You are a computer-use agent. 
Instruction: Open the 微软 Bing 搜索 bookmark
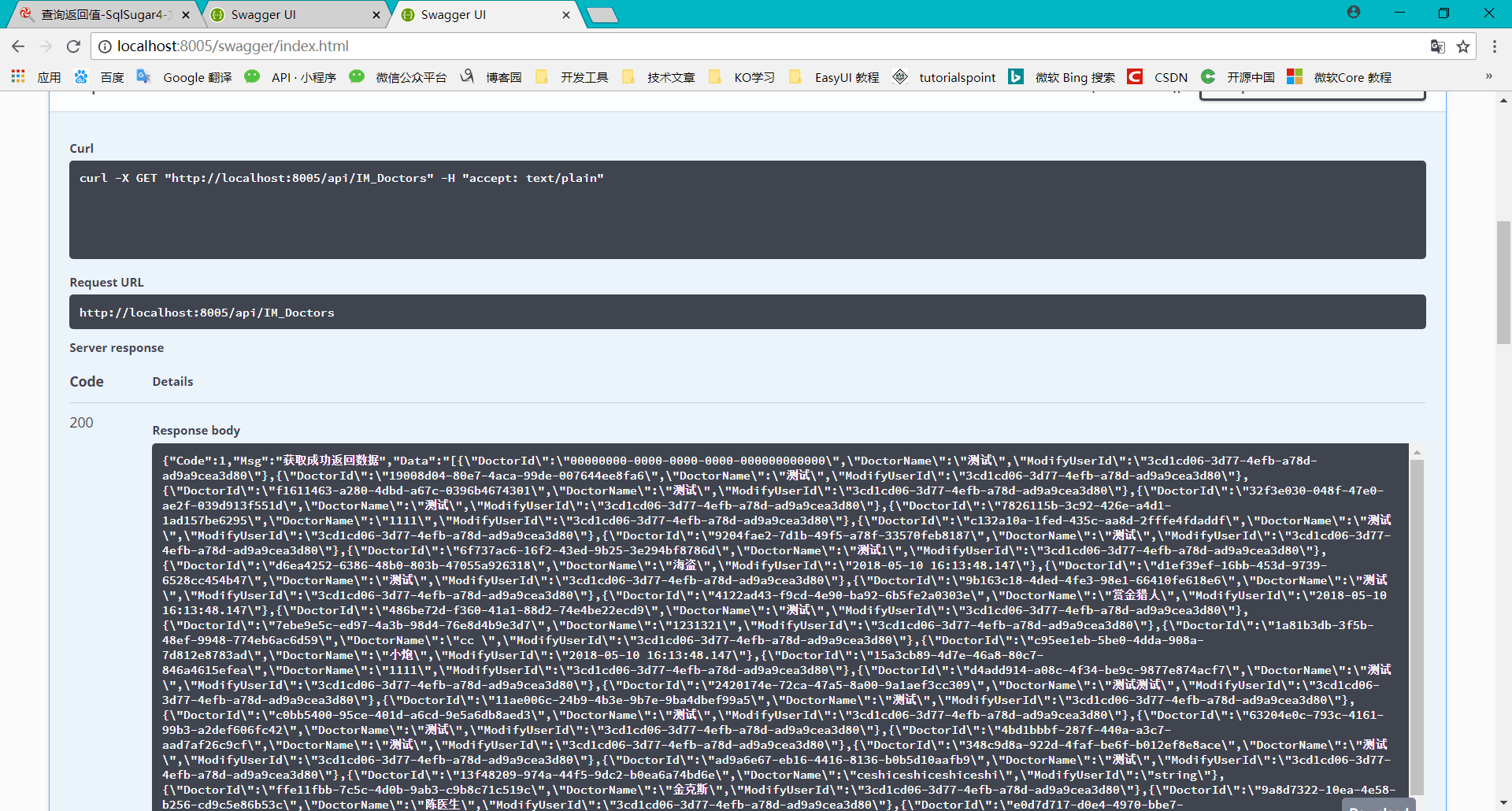click(1062, 77)
